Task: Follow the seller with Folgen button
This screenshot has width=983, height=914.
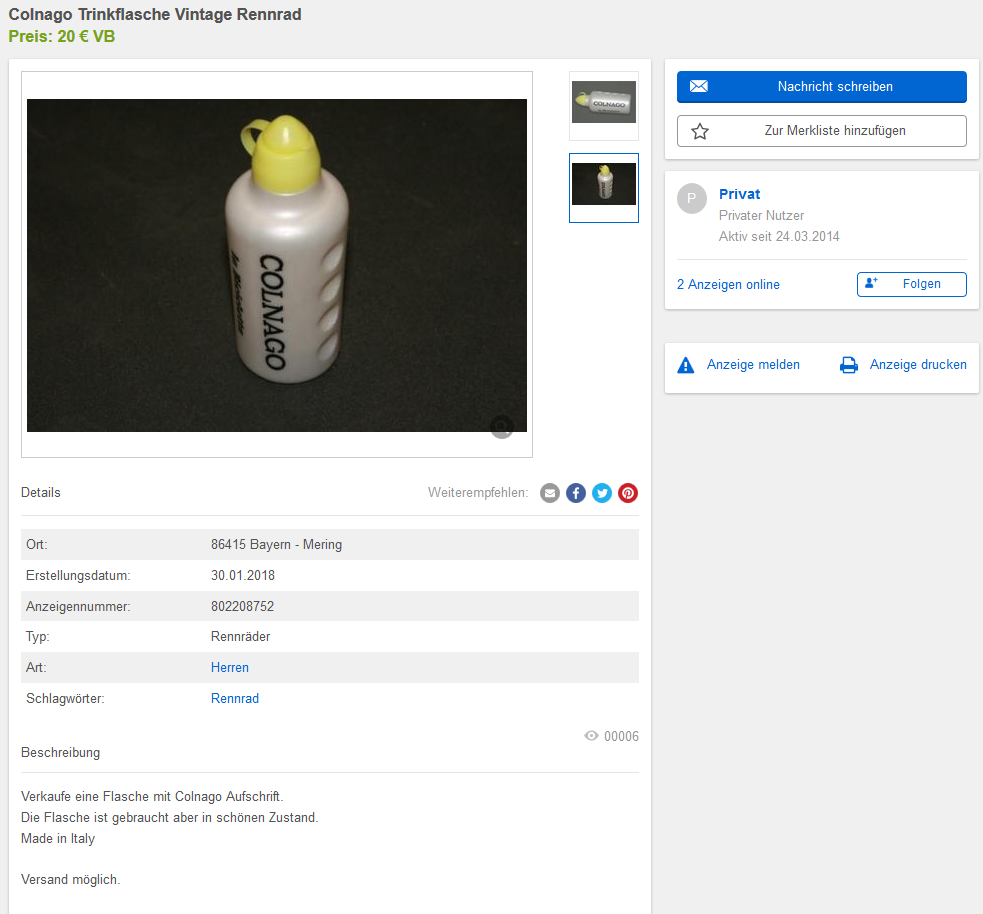Action: point(912,284)
